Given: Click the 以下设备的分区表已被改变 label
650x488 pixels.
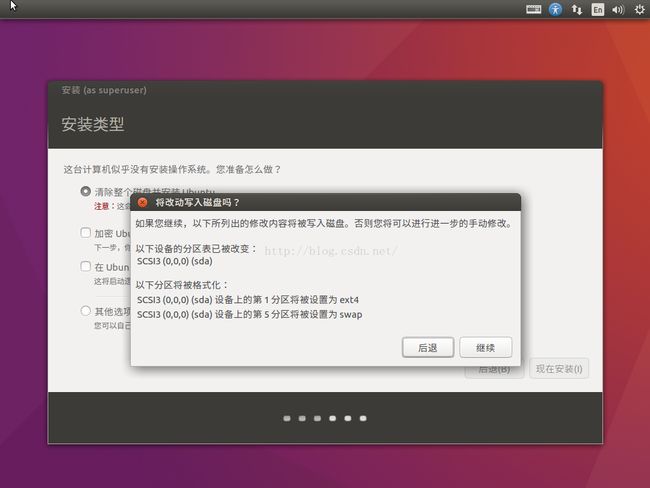Looking at the screenshot, I should [x=196, y=249].
